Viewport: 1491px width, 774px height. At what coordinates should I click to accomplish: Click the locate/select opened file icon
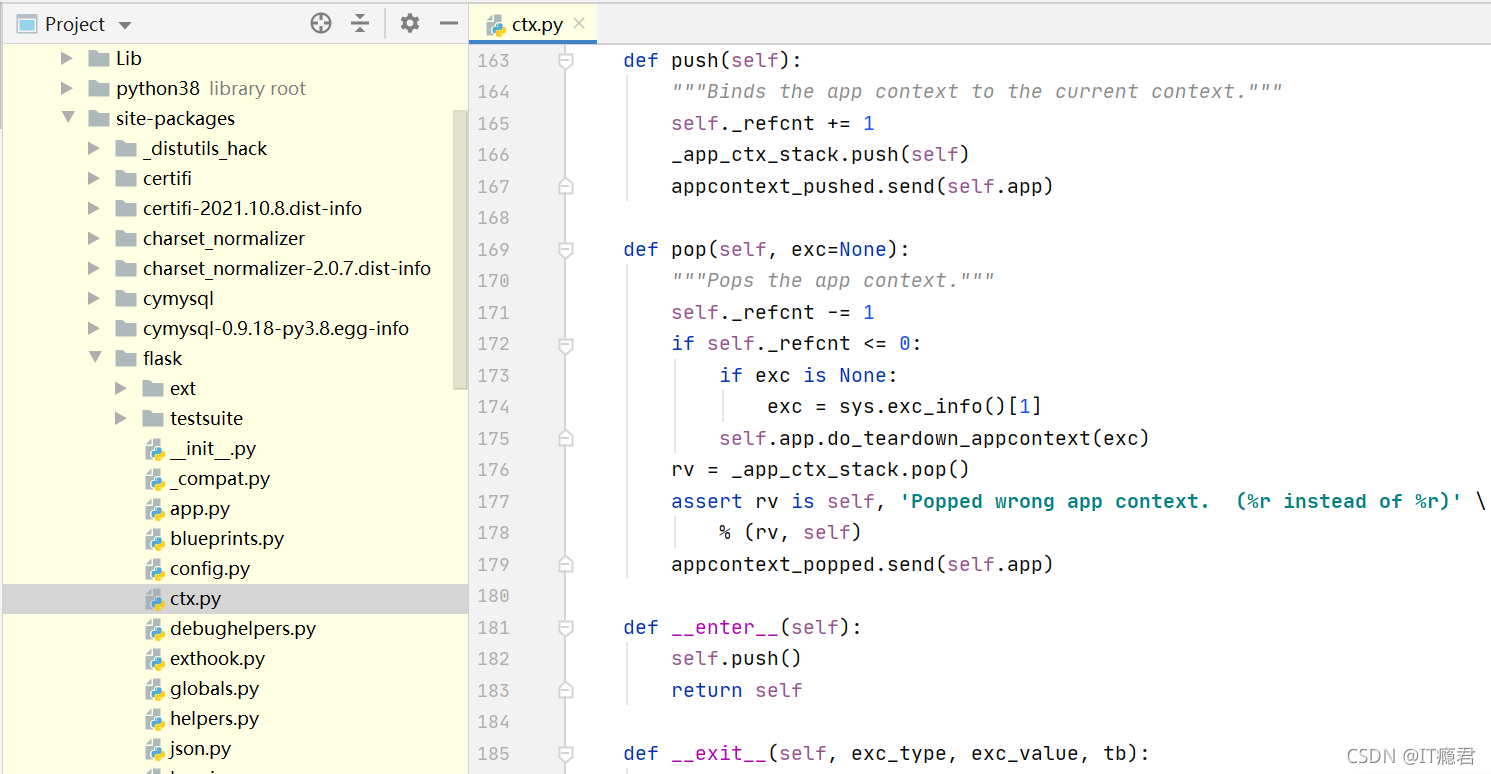point(321,24)
